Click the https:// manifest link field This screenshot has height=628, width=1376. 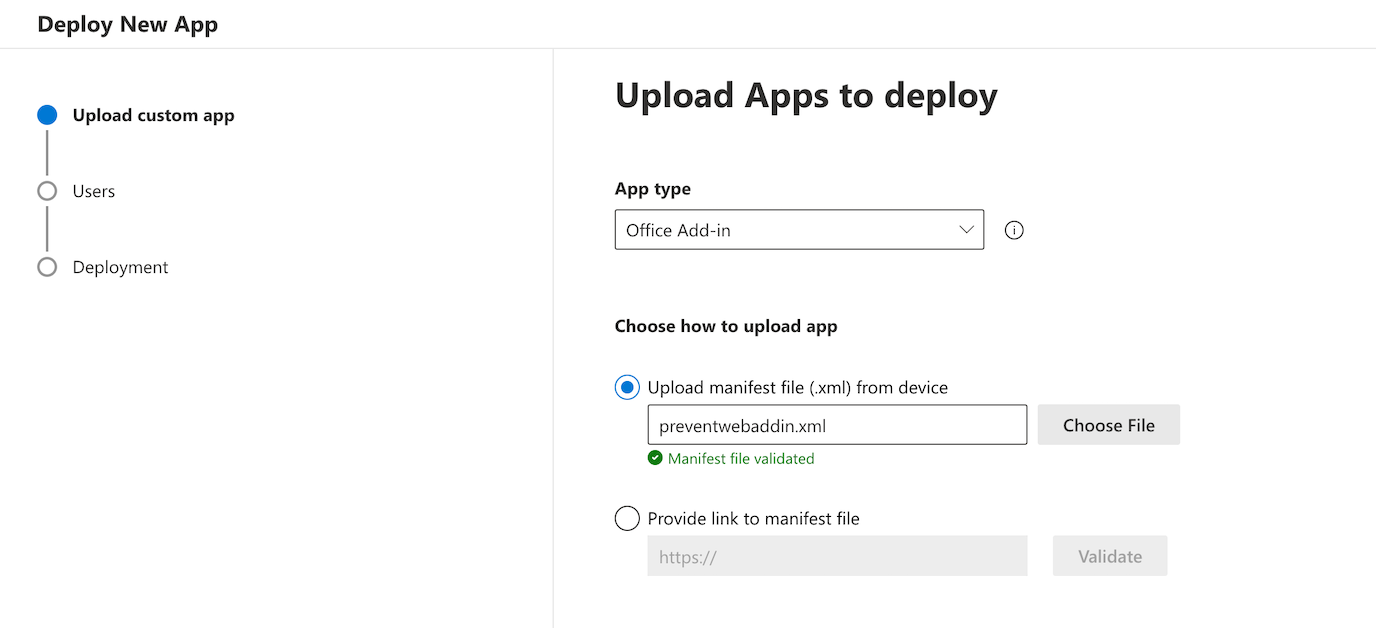[837, 555]
